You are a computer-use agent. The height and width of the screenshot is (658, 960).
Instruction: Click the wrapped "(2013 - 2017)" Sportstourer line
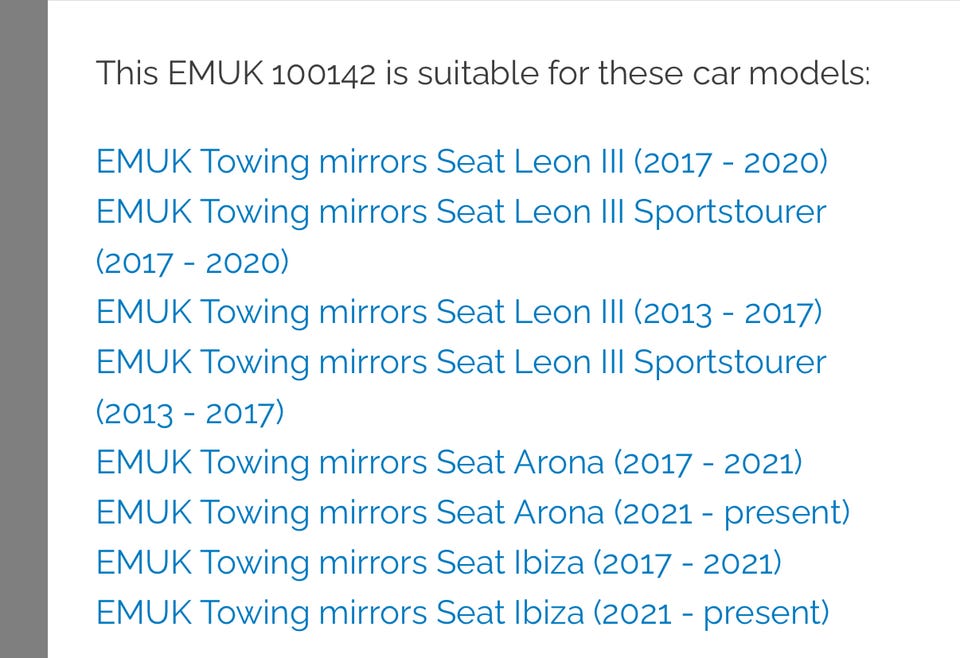tap(190, 412)
